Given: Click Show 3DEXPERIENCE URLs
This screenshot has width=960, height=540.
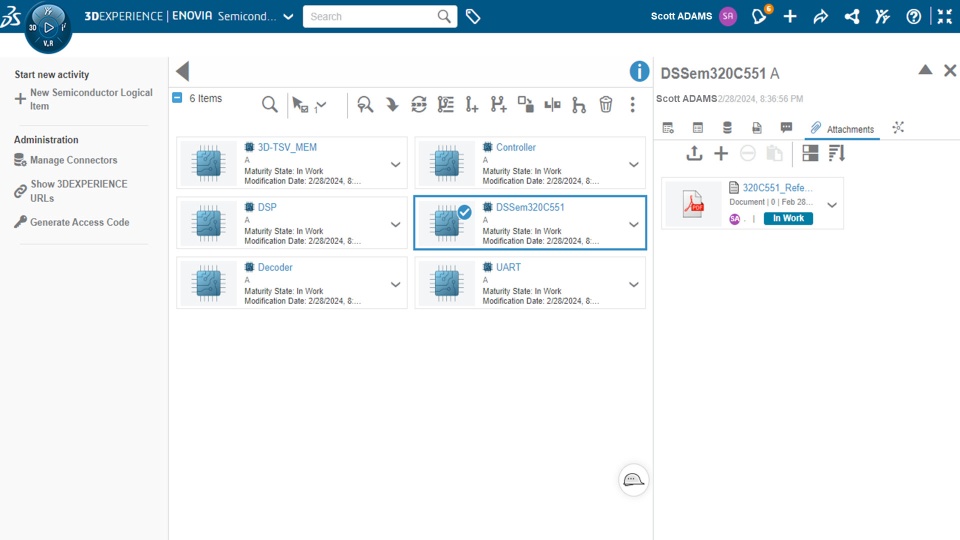Looking at the screenshot, I should coord(71,191).
